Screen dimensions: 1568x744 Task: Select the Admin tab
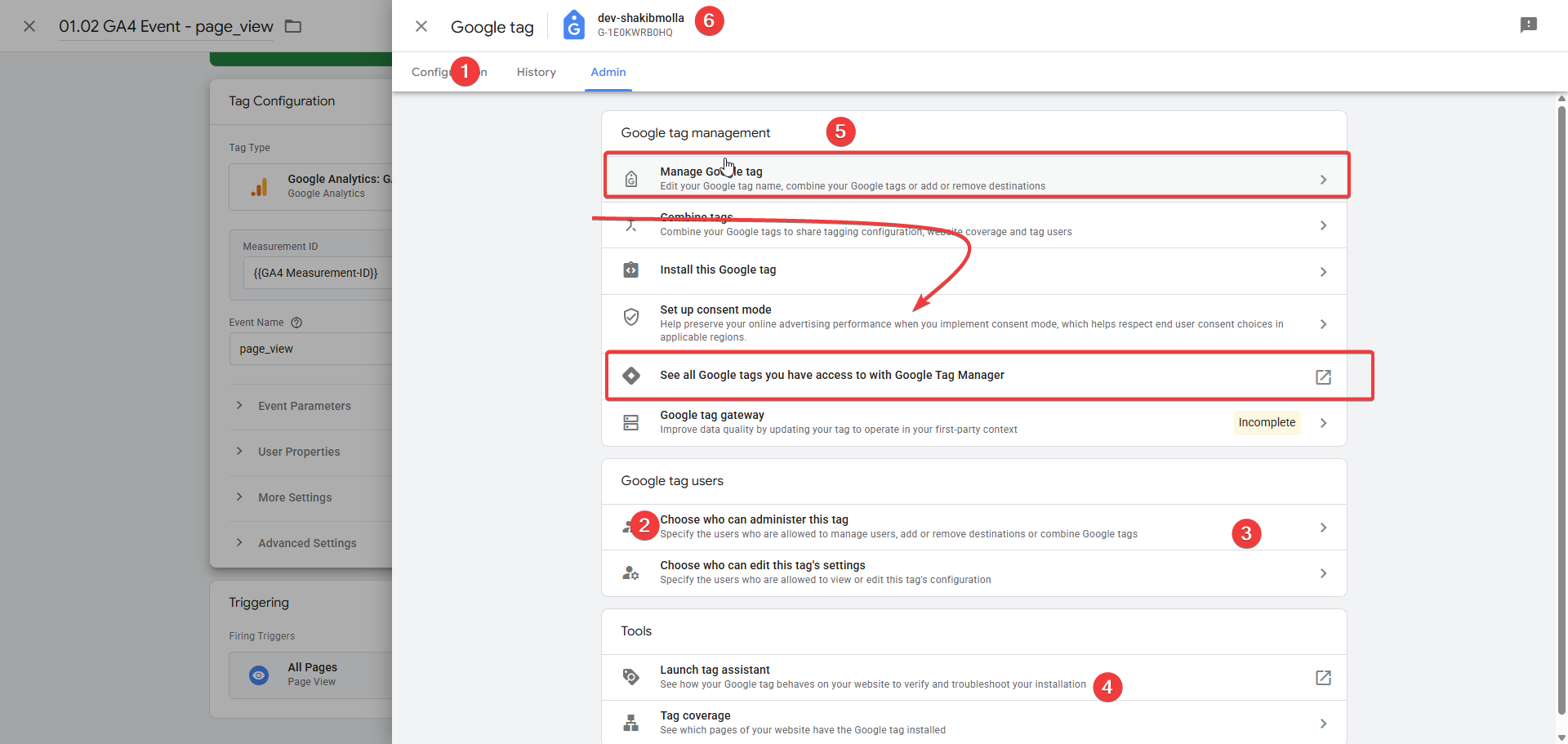608,72
